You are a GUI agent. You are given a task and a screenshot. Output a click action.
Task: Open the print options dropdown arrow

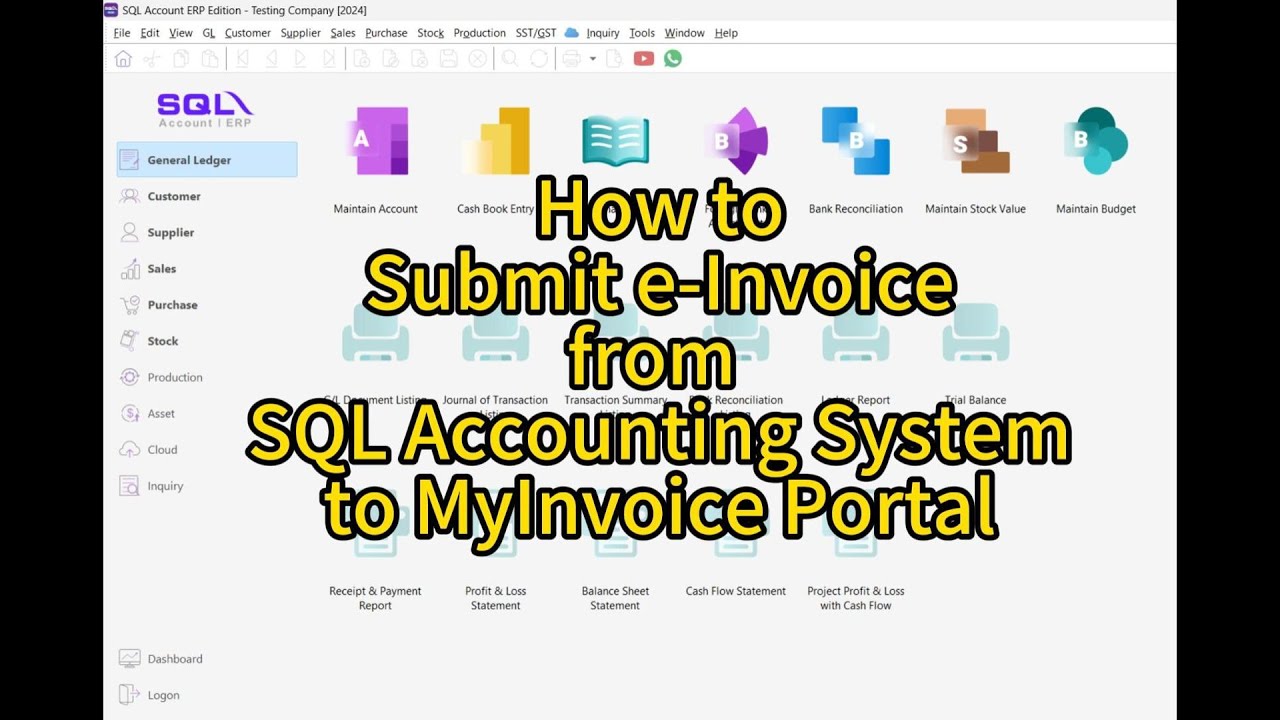pos(592,59)
